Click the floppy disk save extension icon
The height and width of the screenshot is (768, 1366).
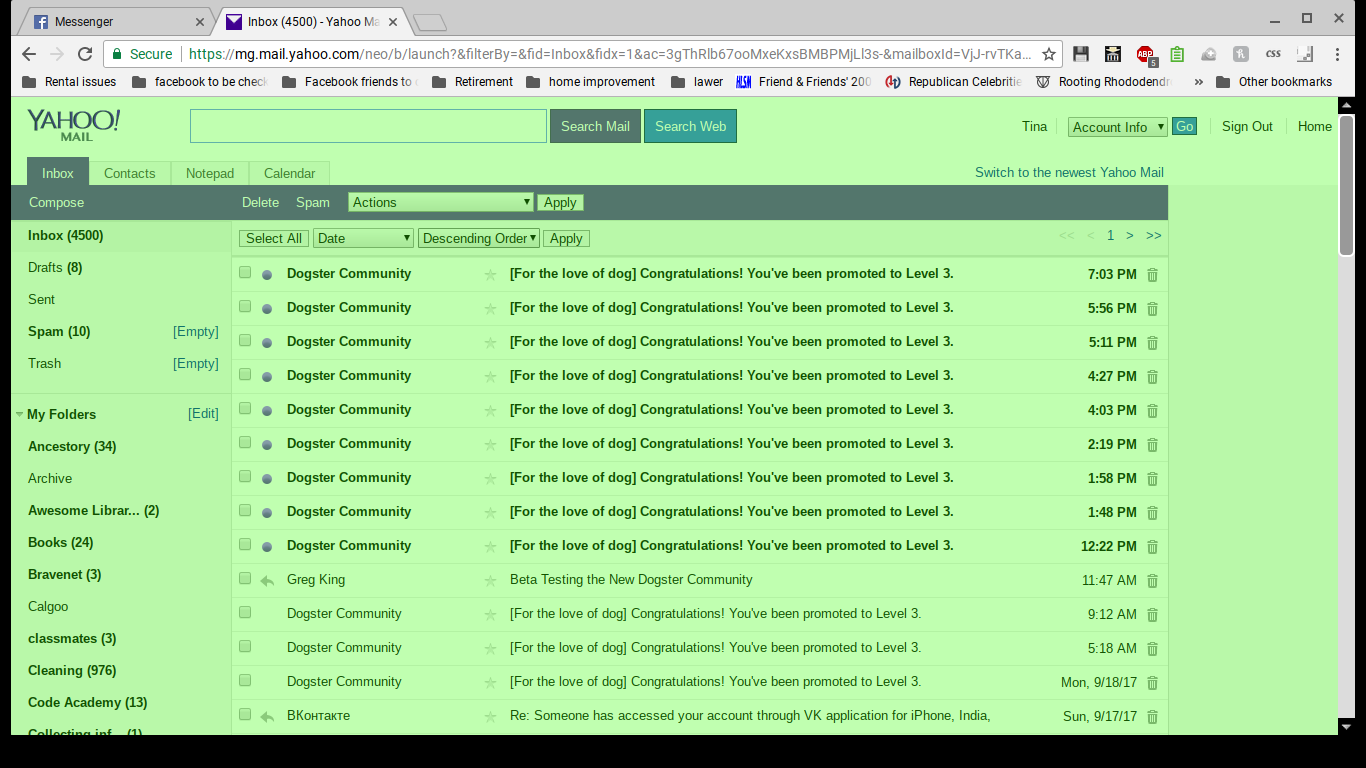coord(1081,54)
